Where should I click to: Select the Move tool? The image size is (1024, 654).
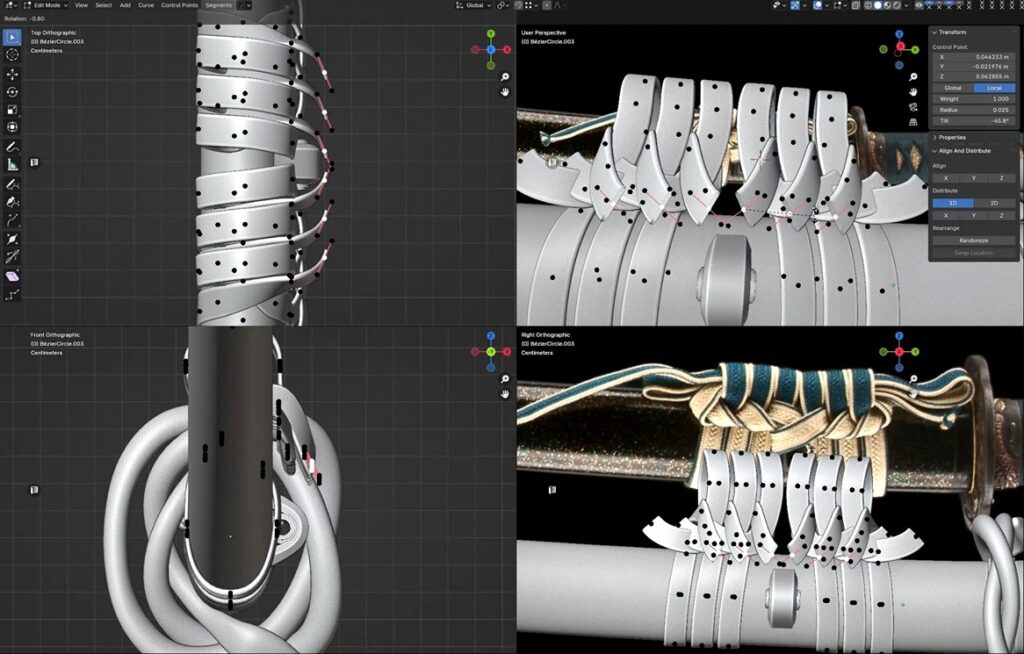coord(12,74)
